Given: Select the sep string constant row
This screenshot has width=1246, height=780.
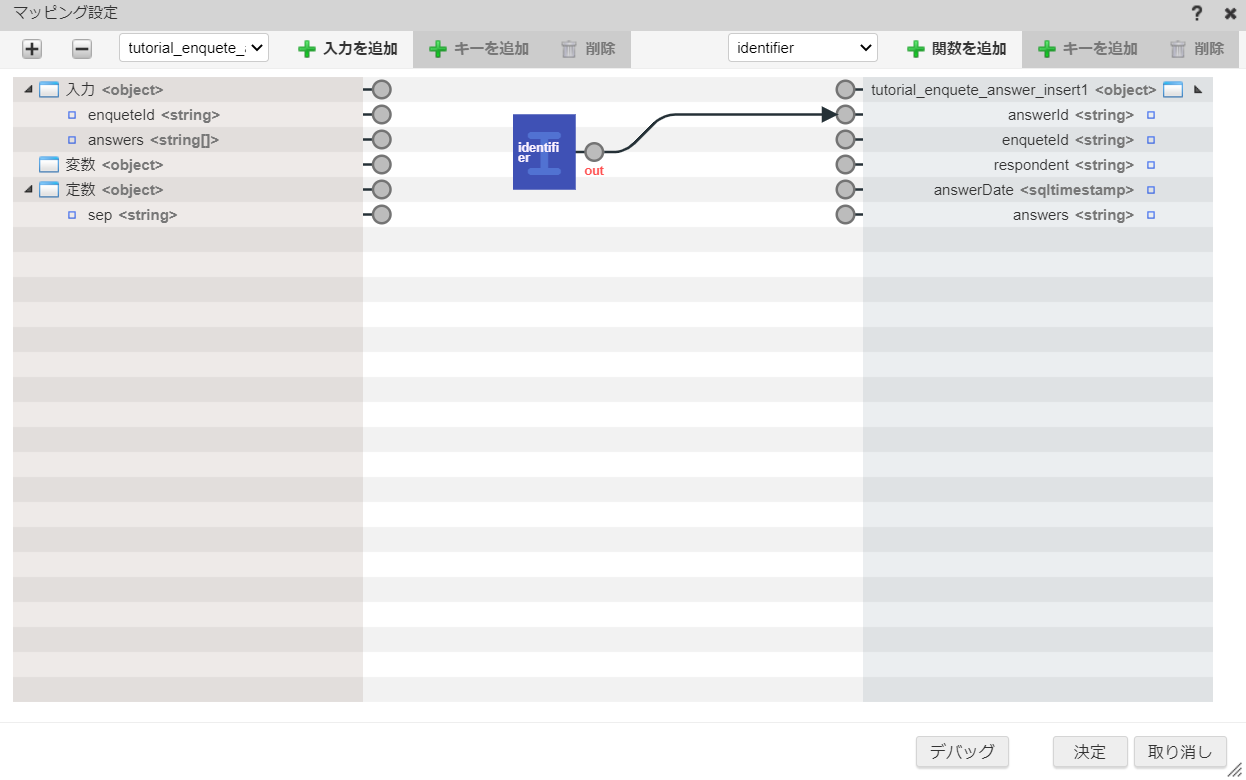Looking at the screenshot, I should pos(188,215).
